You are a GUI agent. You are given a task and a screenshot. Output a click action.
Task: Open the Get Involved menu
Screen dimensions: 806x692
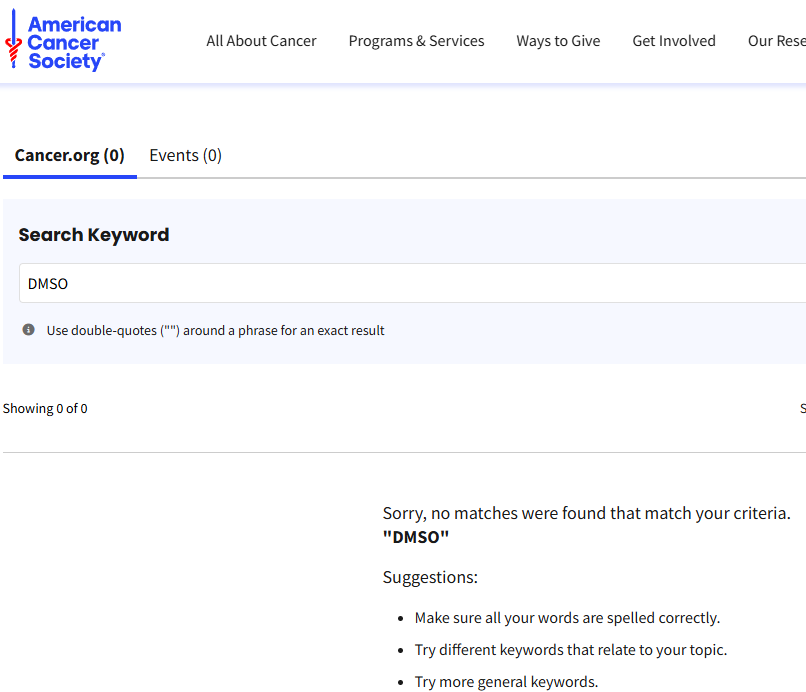click(674, 41)
